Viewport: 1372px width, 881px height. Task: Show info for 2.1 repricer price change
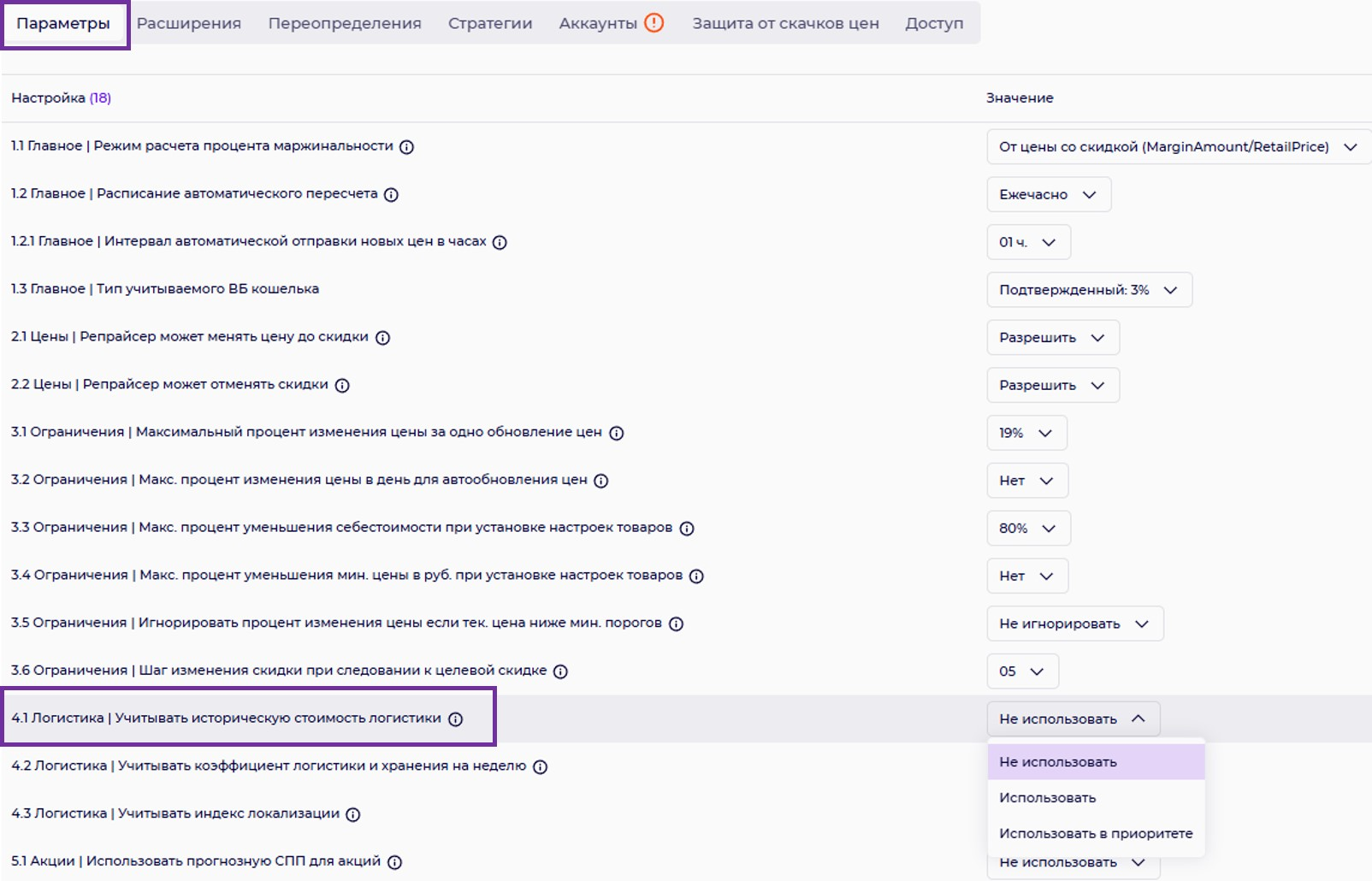click(x=383, y=338)
